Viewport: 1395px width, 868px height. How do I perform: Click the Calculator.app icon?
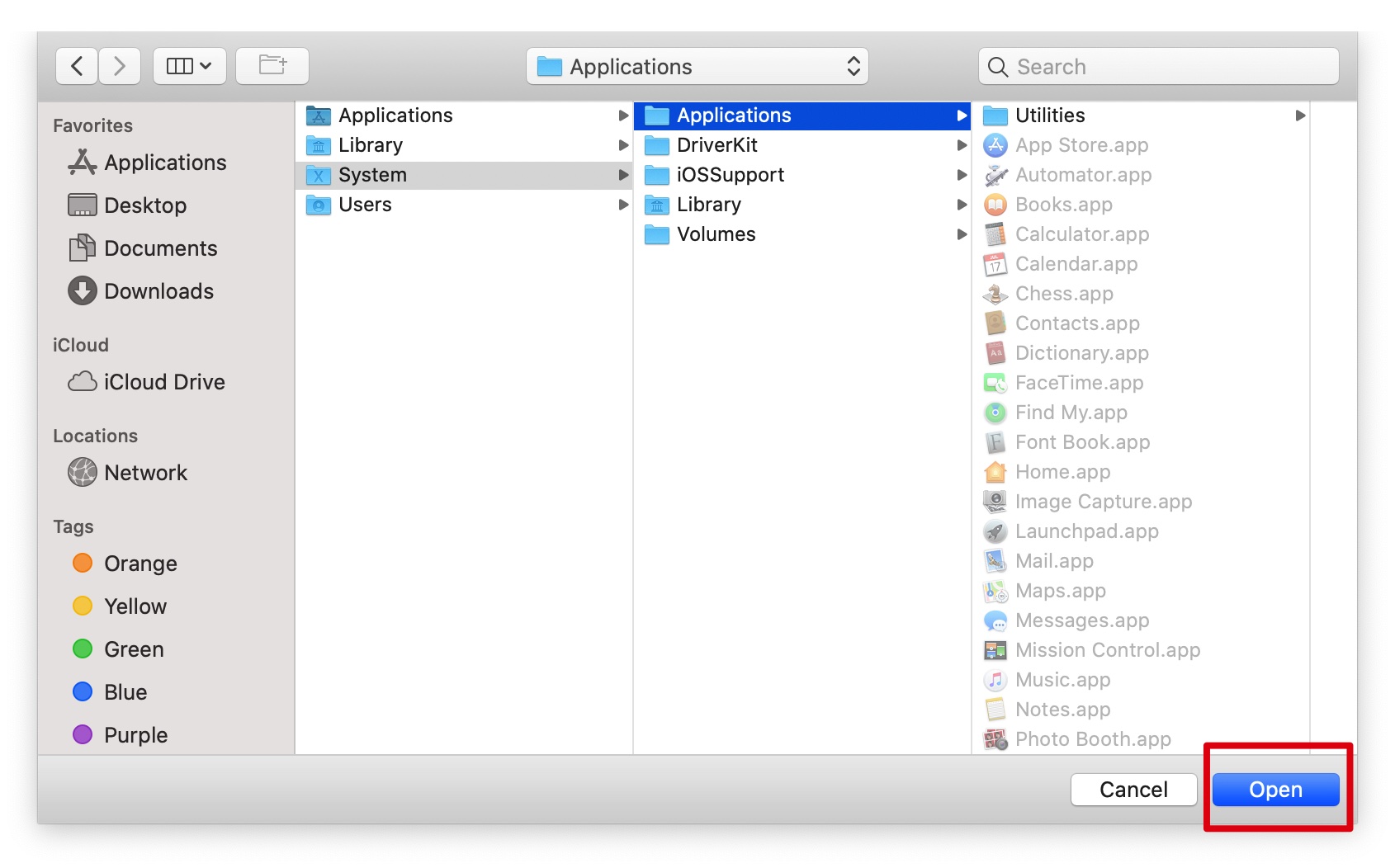(x=995, y=234)
